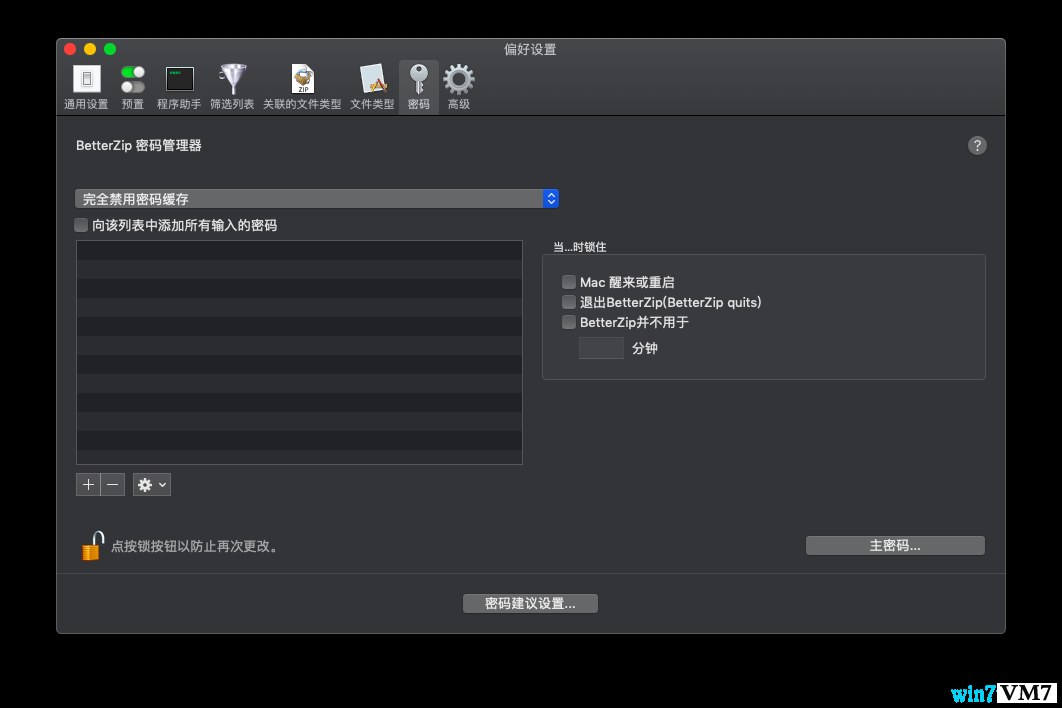Enable 向该列表中添加所有输入的密码 checkbox
The height and width of the screenshot is (708, 1062).
pyautogui.click(x=81, y=225)
